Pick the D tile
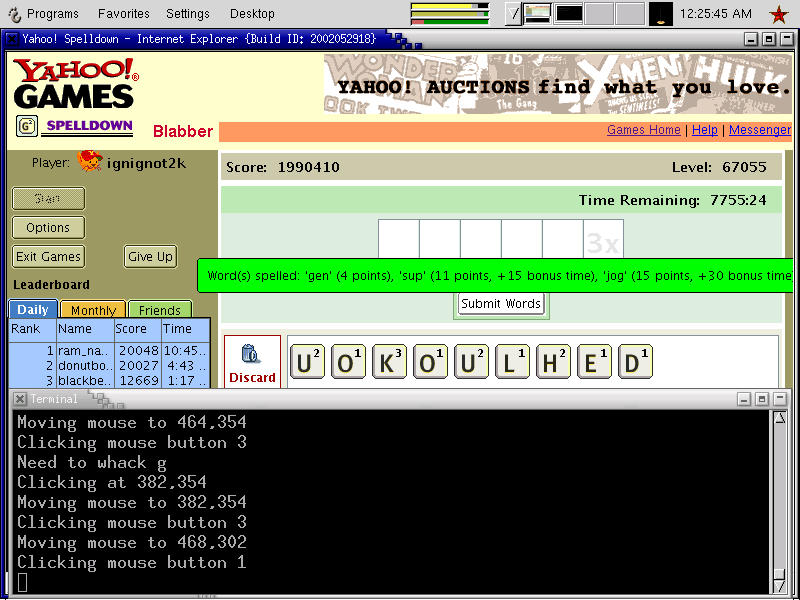Viewport: 800px width, 600px height. 635,362
